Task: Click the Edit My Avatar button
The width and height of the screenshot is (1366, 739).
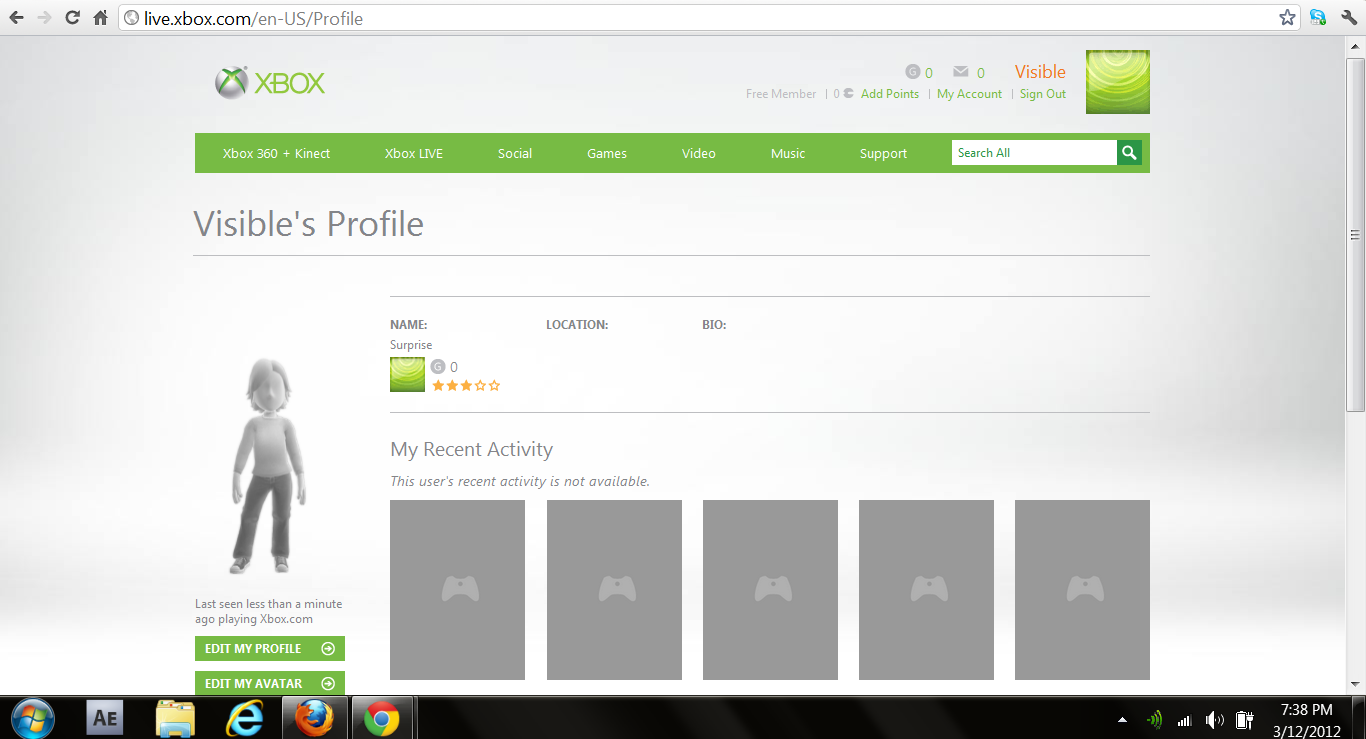Action: (270, 683)
